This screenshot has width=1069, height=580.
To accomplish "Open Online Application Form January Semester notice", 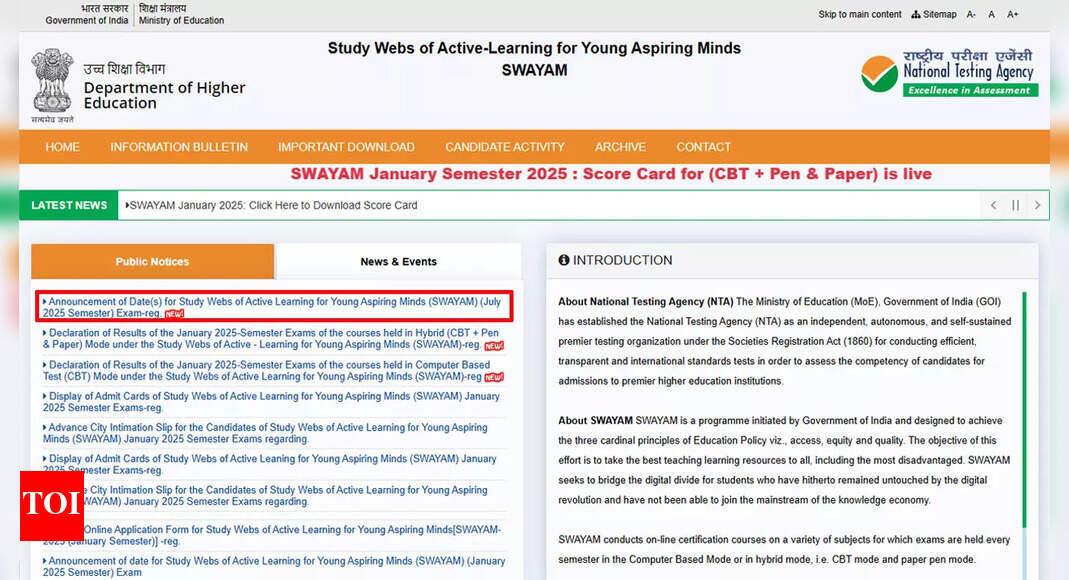I will 273,536.
